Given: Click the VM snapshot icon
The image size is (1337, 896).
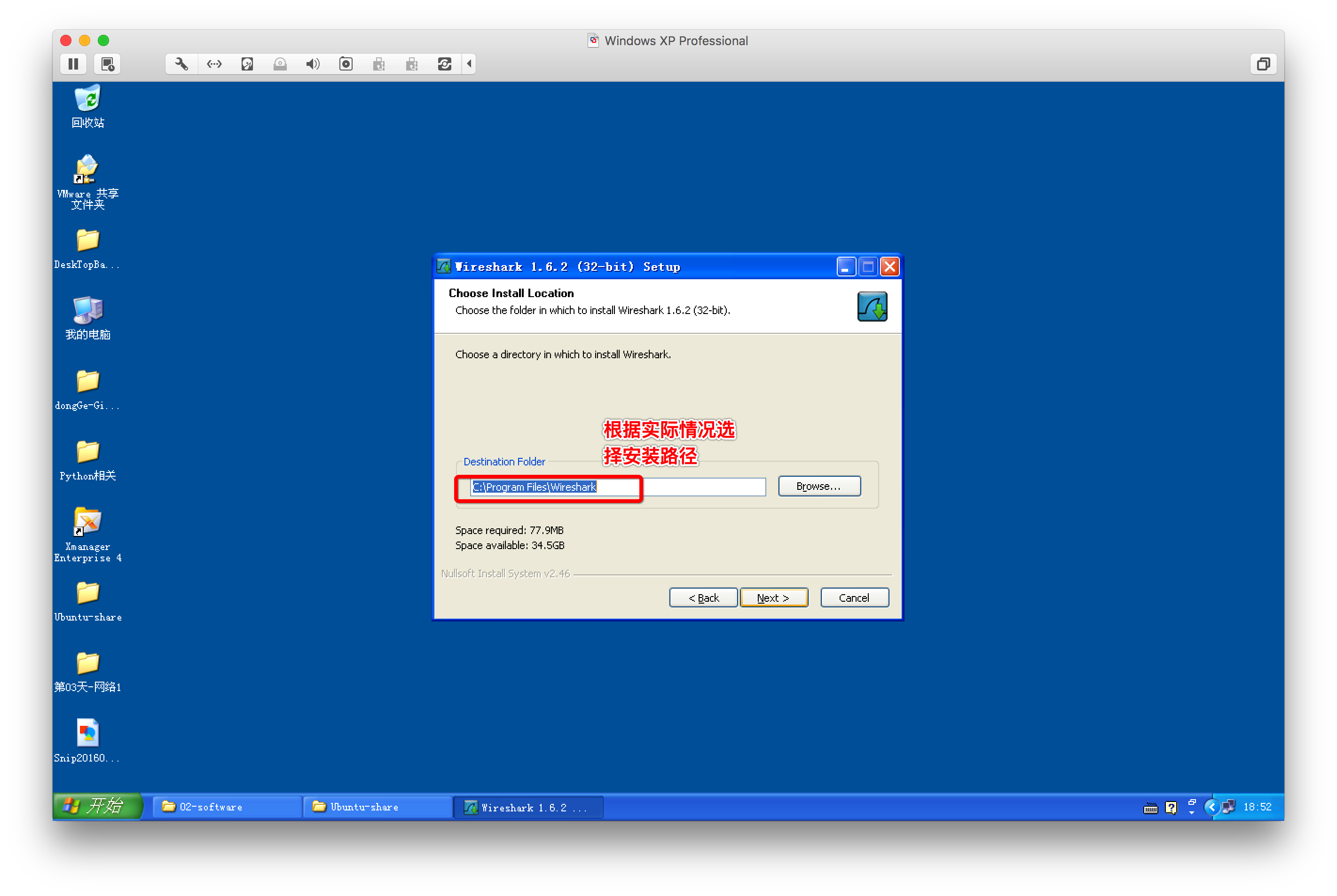Looking at the screenshot, I should (107, 64).
